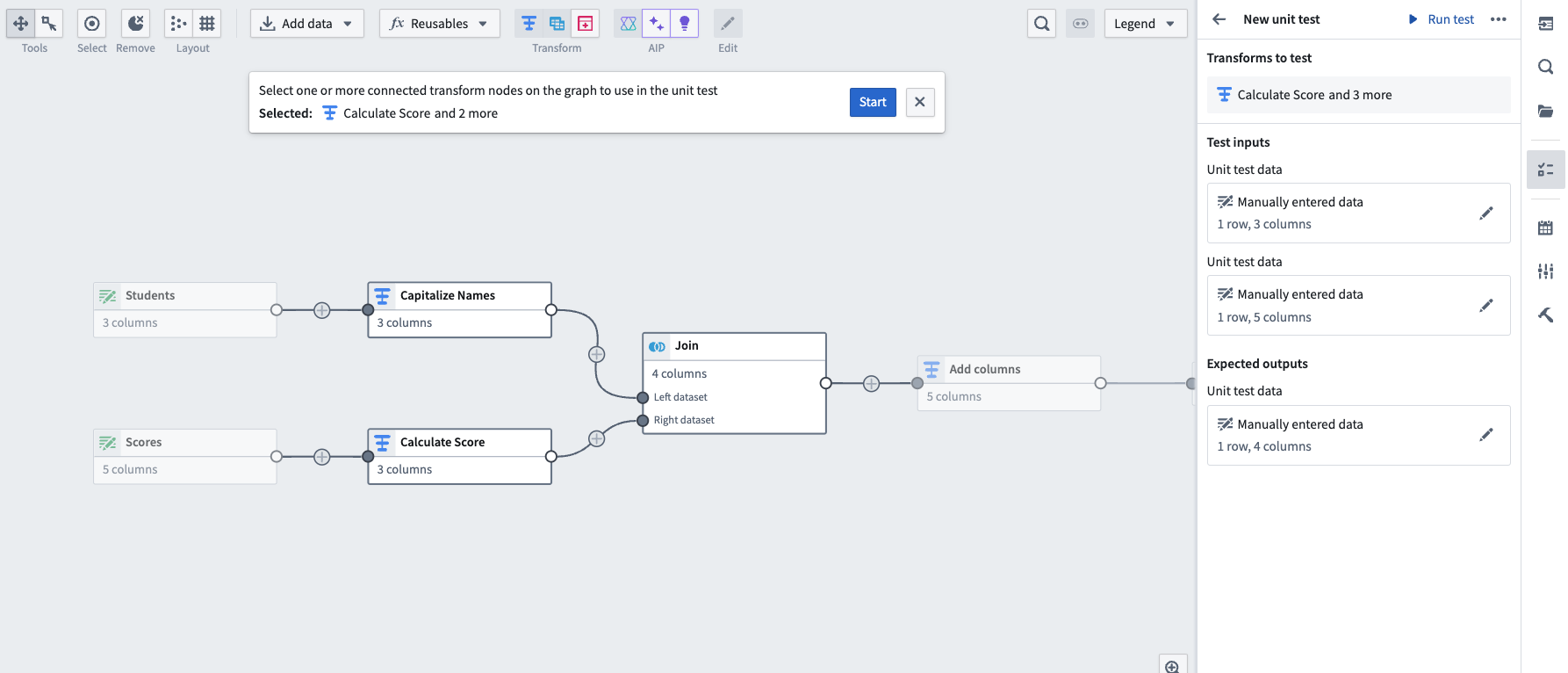Click the Start button
This screenshot has height=673, width=1568.
point(873,102)
